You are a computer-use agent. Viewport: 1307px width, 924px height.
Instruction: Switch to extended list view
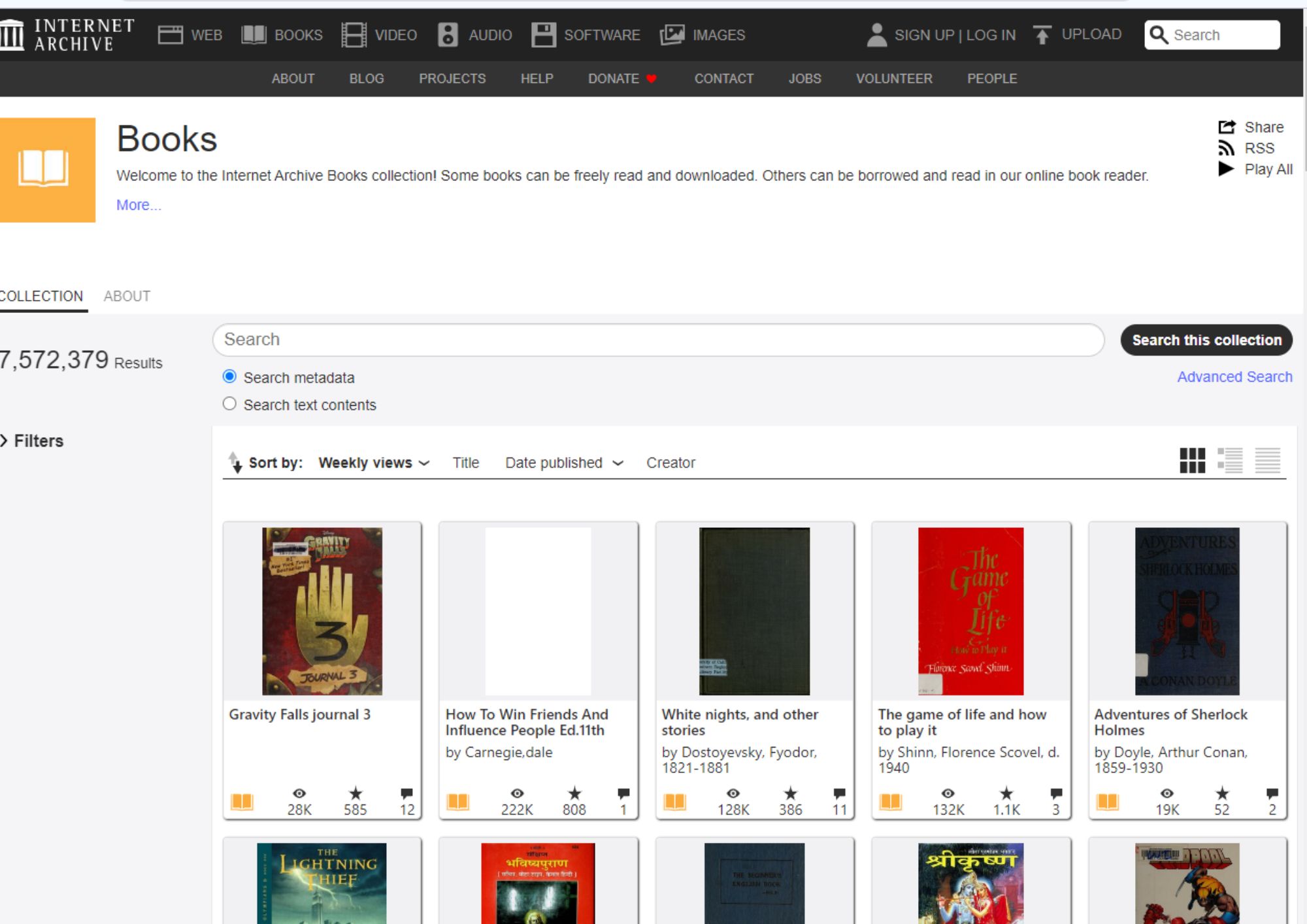point(1230,461)
